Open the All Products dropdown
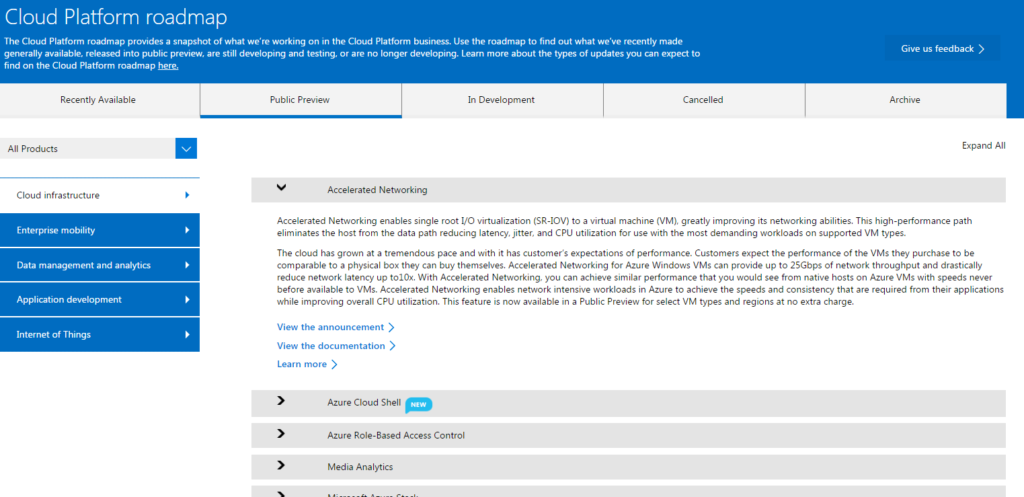 tap(98, 148)
